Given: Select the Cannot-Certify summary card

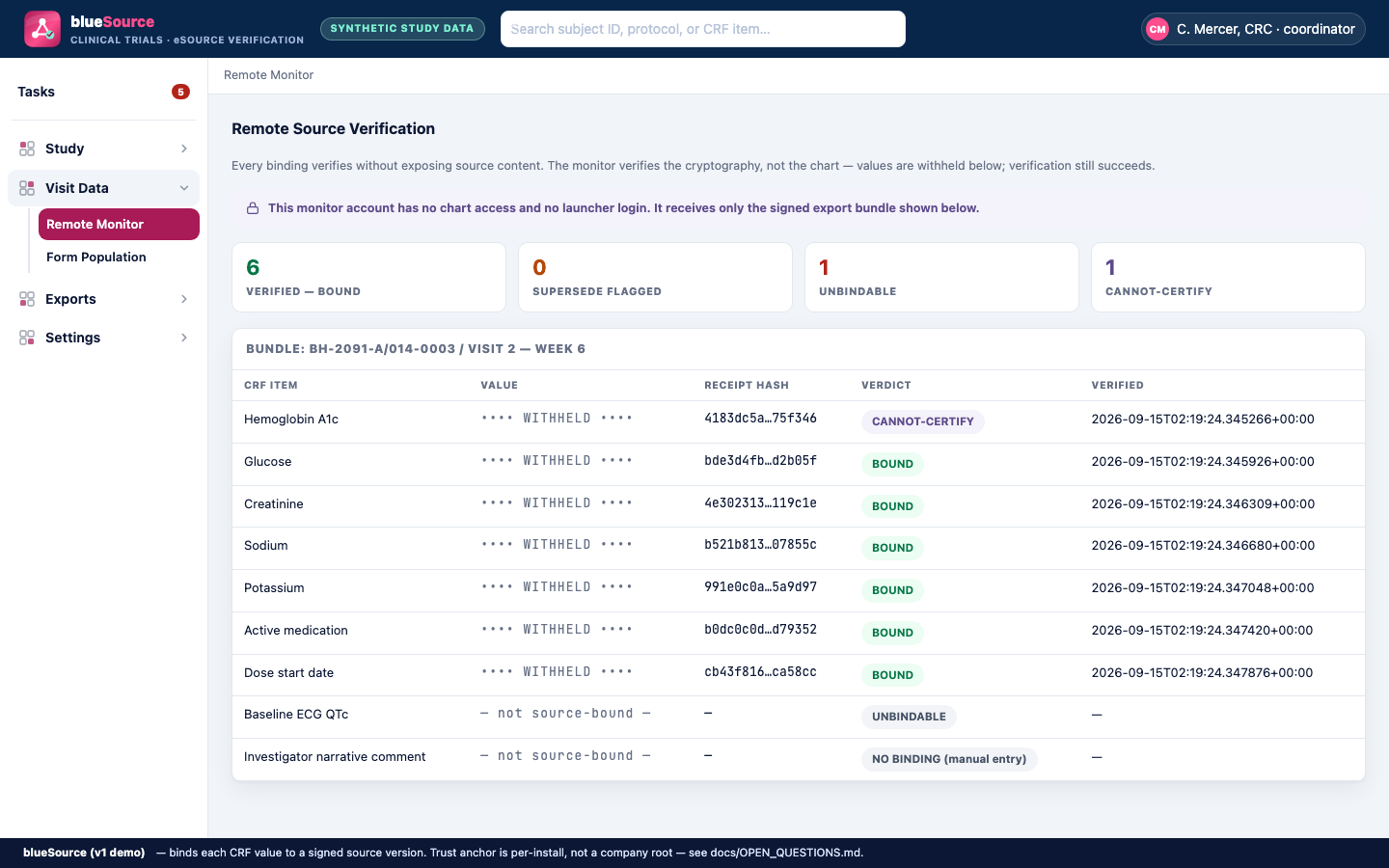Looking at the screenshot, I should click(1228, 278).
